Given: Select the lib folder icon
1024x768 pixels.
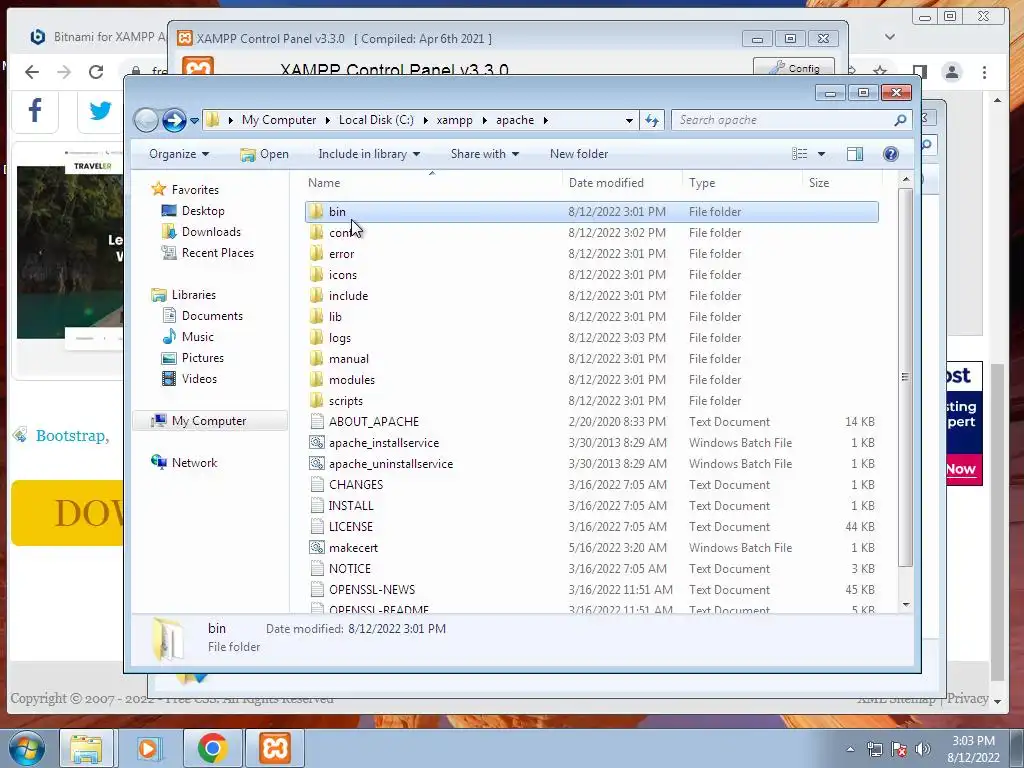Looking at the screenshot, I should [x=317, y=317].
